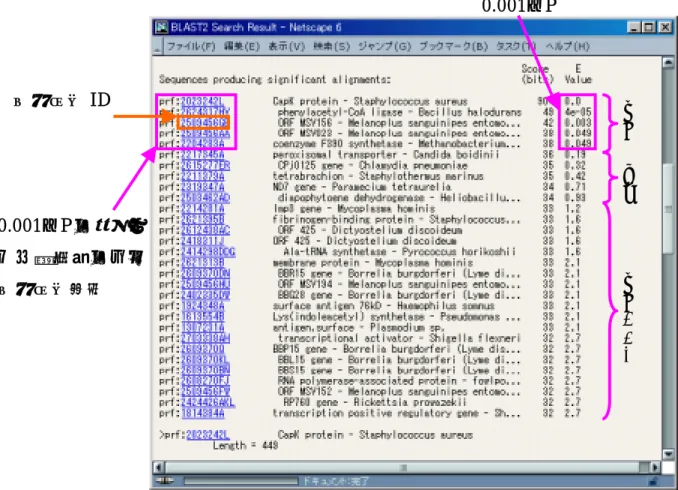Open prf link for CapK protein in alignments list
The image size is (678, 490).
coord(202,102)
